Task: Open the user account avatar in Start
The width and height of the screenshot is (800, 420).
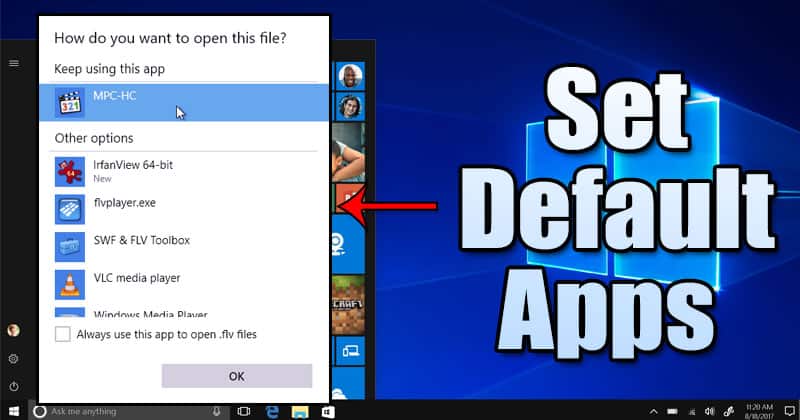Action: tap(14, 330)
